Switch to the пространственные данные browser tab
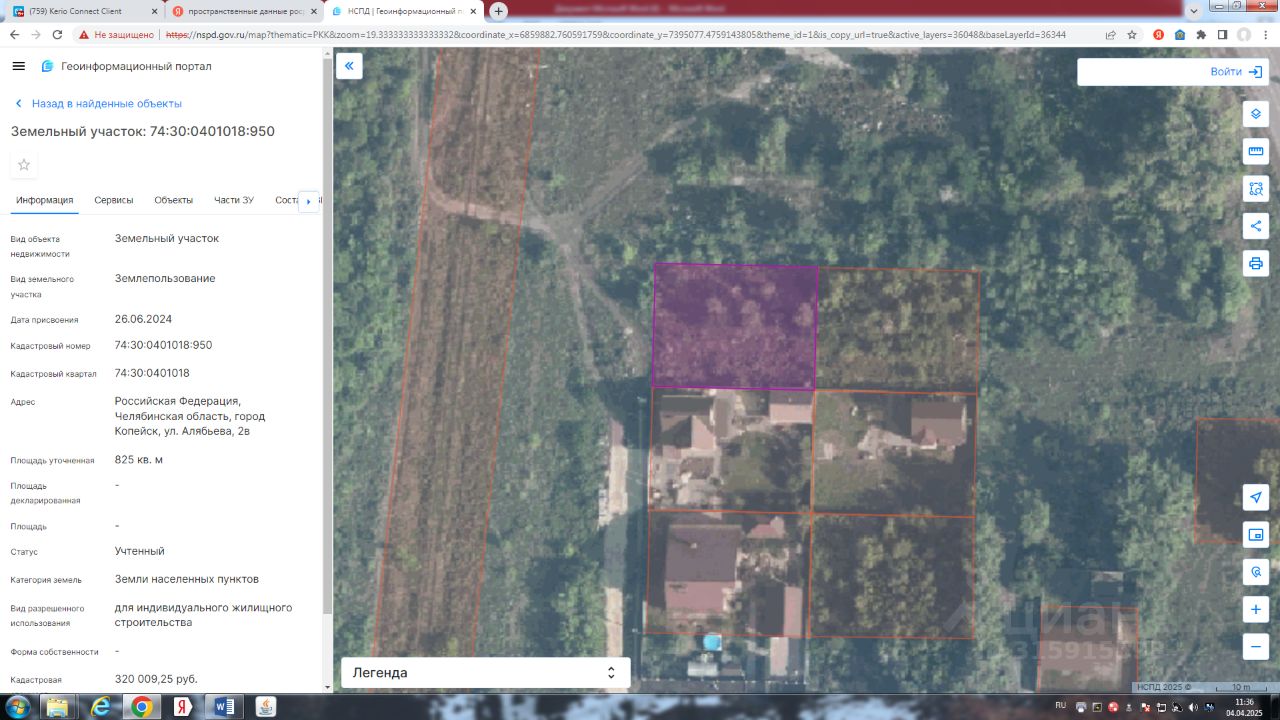Screen dimensions: 1280x720 242,11
